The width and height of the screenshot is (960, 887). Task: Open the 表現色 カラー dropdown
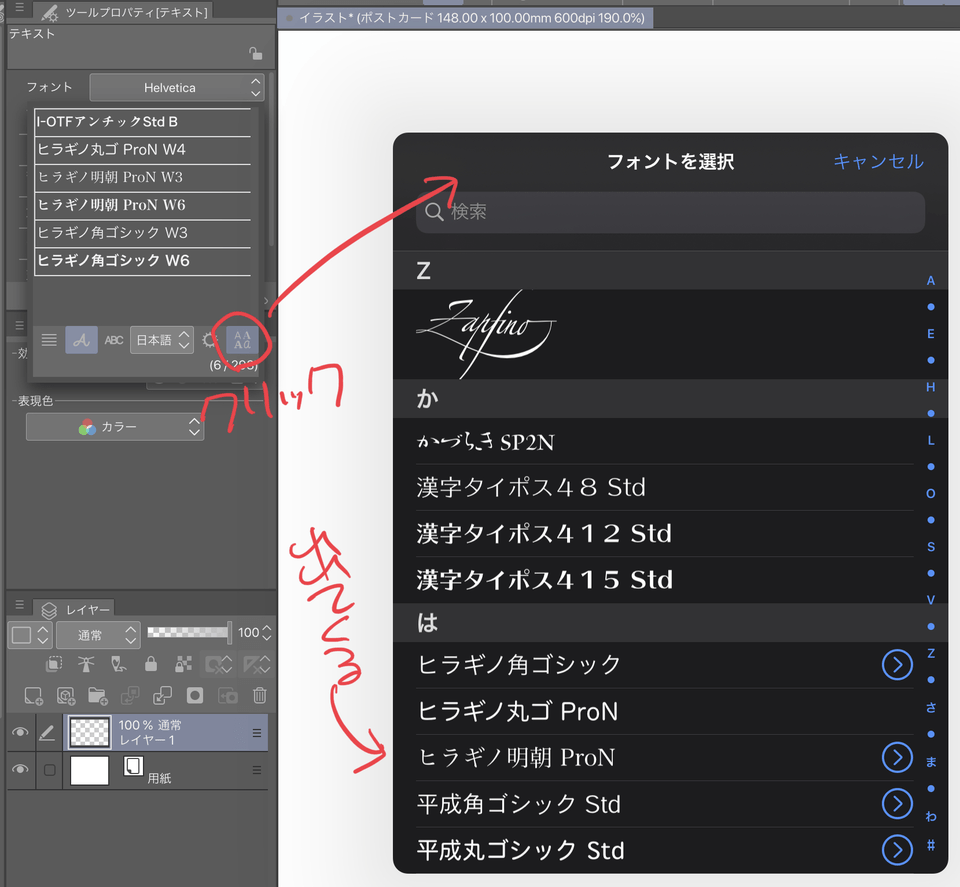[x=115, y=427]
